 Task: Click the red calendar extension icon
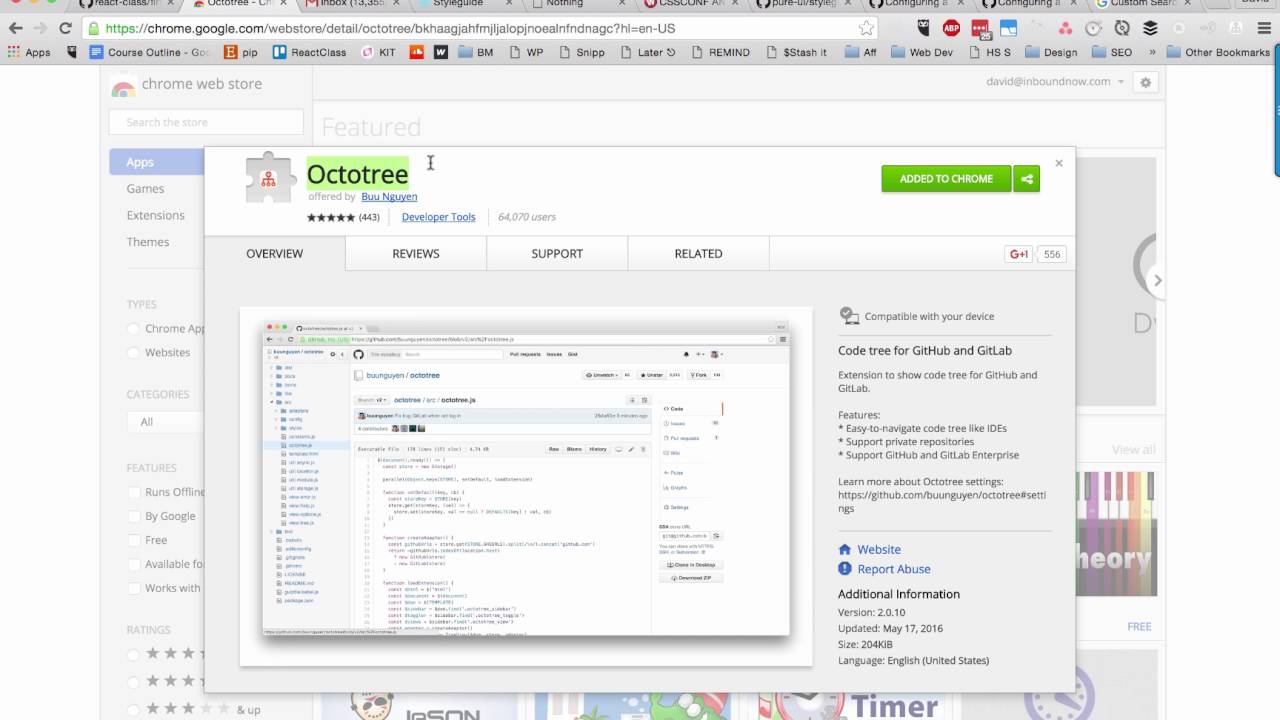tap(981, 29)
